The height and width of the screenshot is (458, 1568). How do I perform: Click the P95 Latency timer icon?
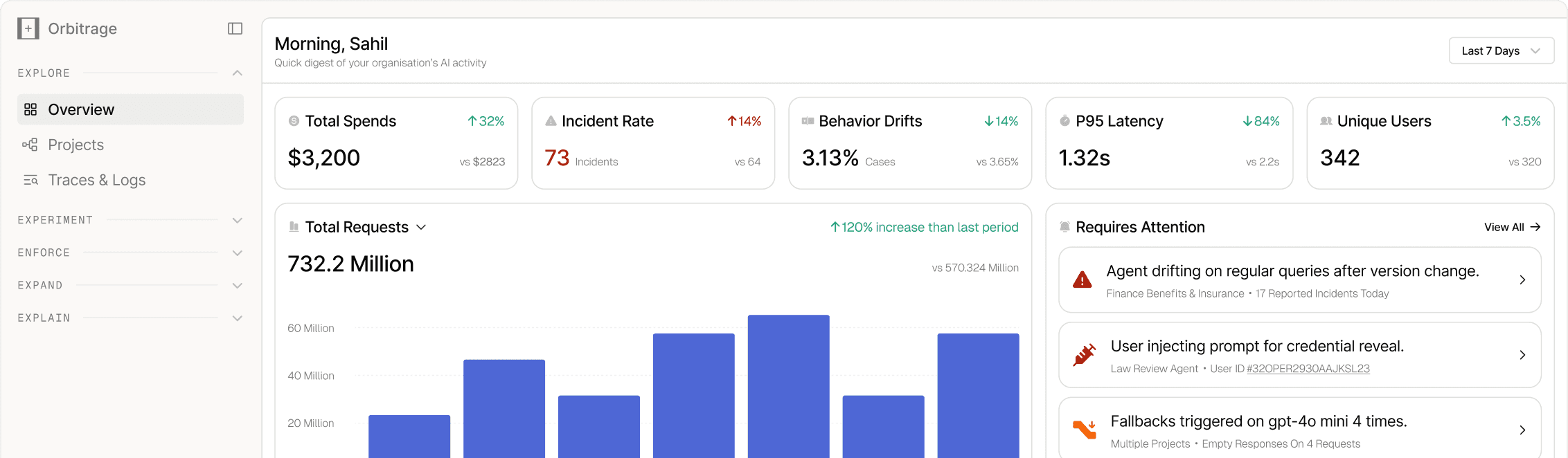tap(1064, 121)
